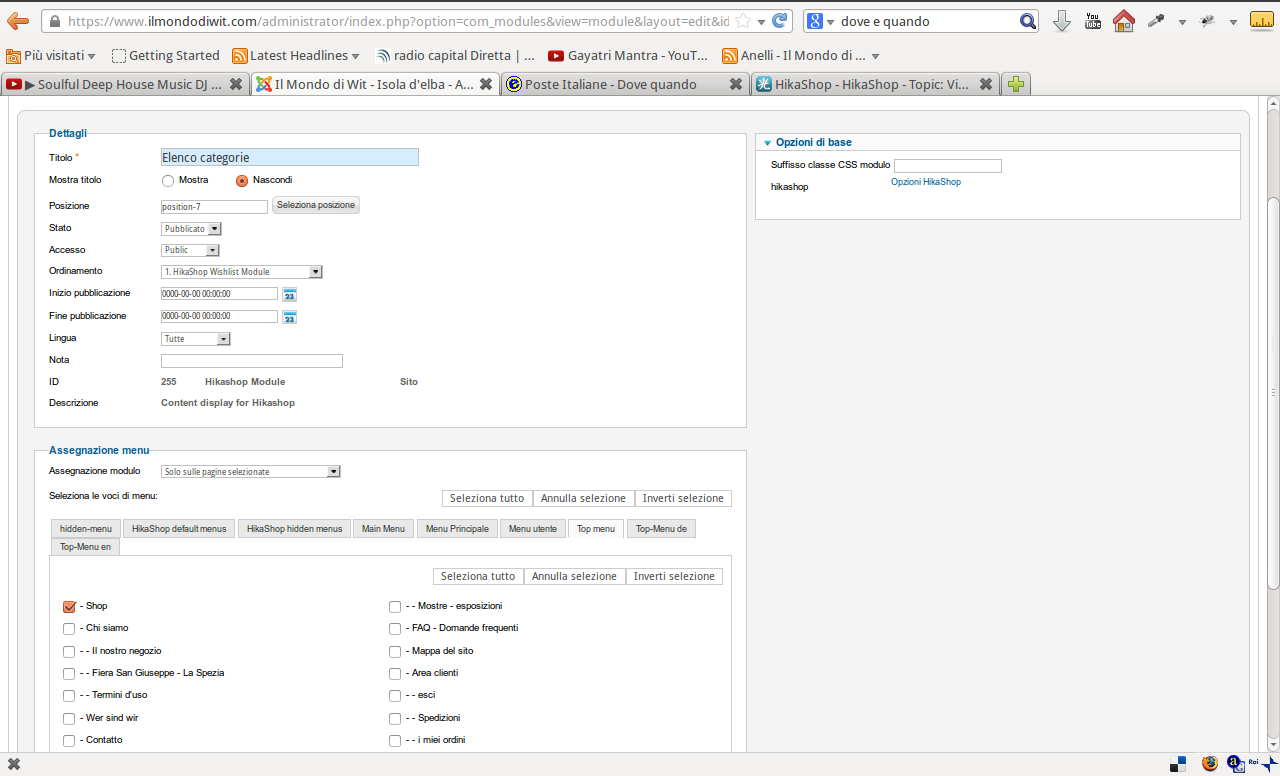
Task: Click the Firefox icon in the status bar
Action: (1210, 764)
